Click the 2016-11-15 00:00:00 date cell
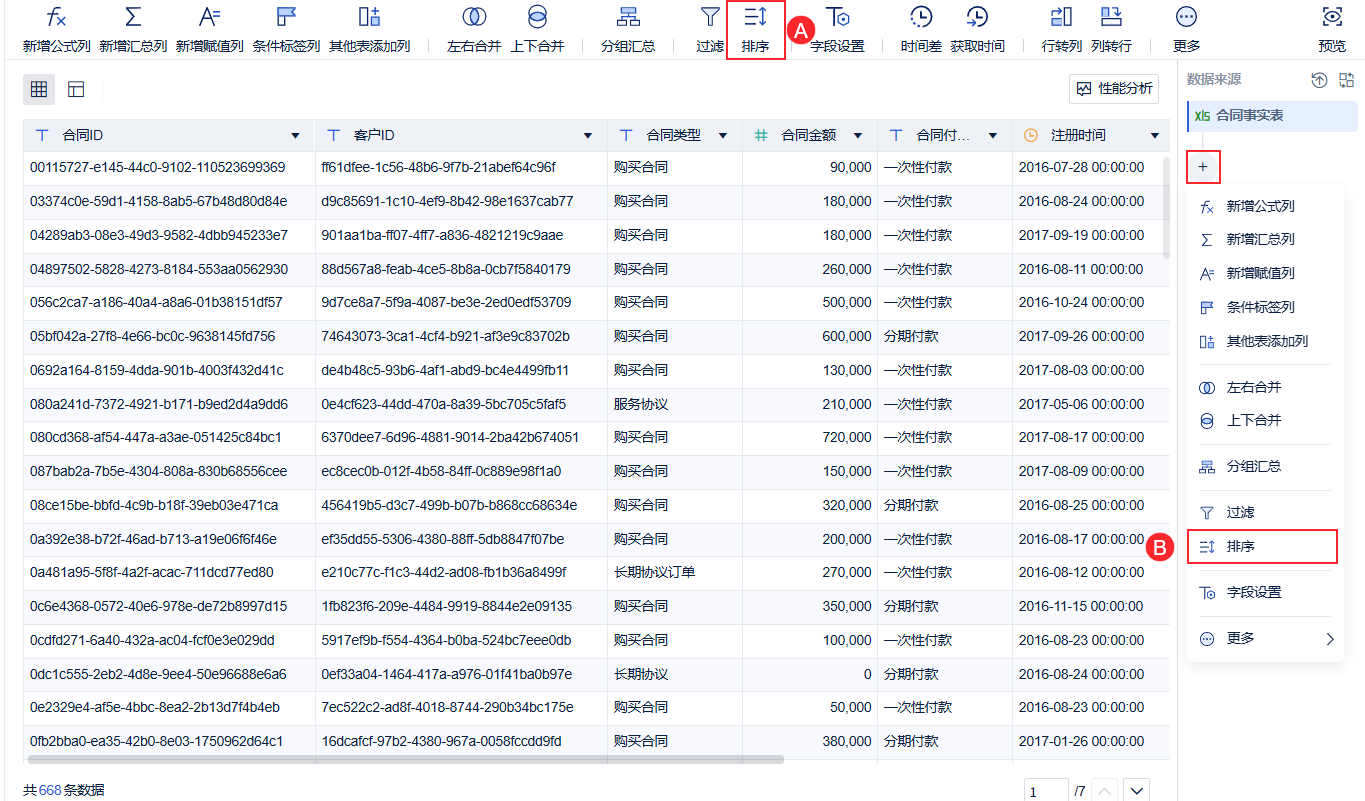This screenshot has width=1365, height=801. [1091, 606]
